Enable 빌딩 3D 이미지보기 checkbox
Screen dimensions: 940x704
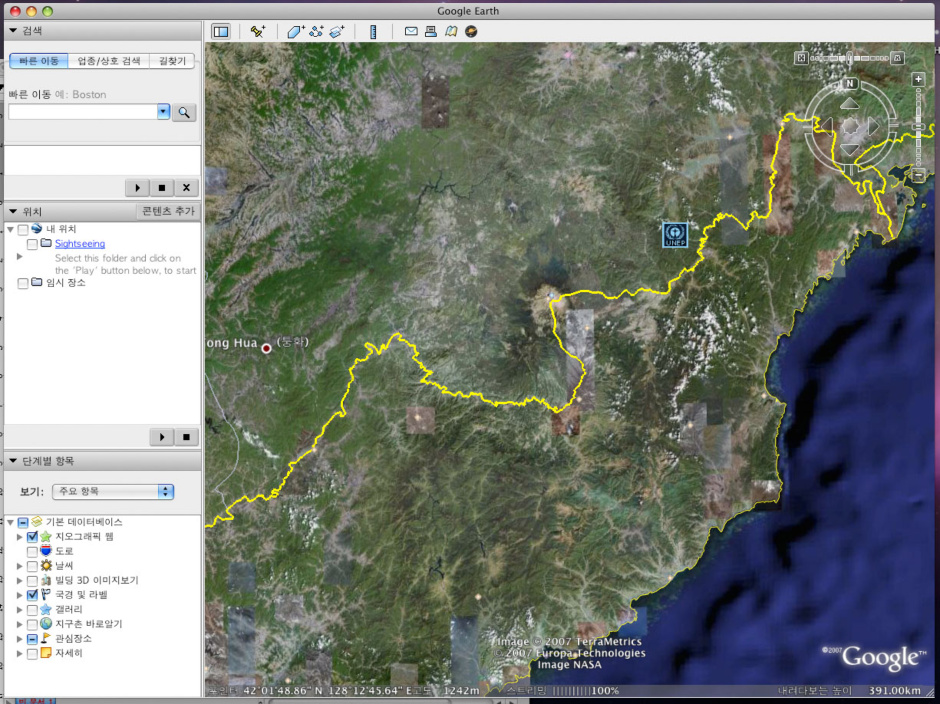click(32, 580)
